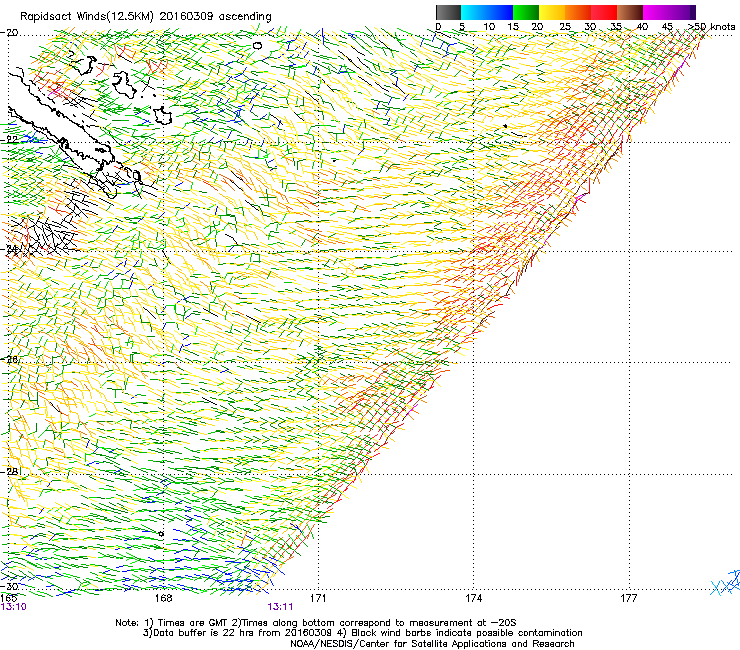This screenshot has width=740, height=650.
Task: Click the 'NOAA/NESDIS/Center for Satellite Applications and Research' credit
Action: pos(432,644)
